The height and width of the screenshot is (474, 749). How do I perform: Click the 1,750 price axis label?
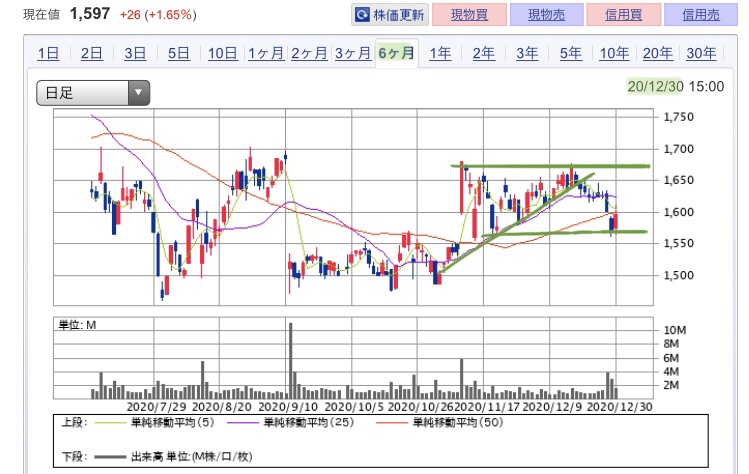(x=678, y=117)
